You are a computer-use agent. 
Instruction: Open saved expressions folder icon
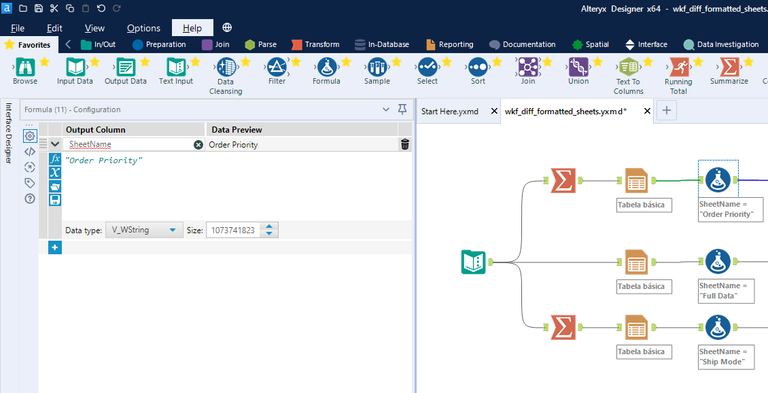pyautogui.click(x=55, y=186)
